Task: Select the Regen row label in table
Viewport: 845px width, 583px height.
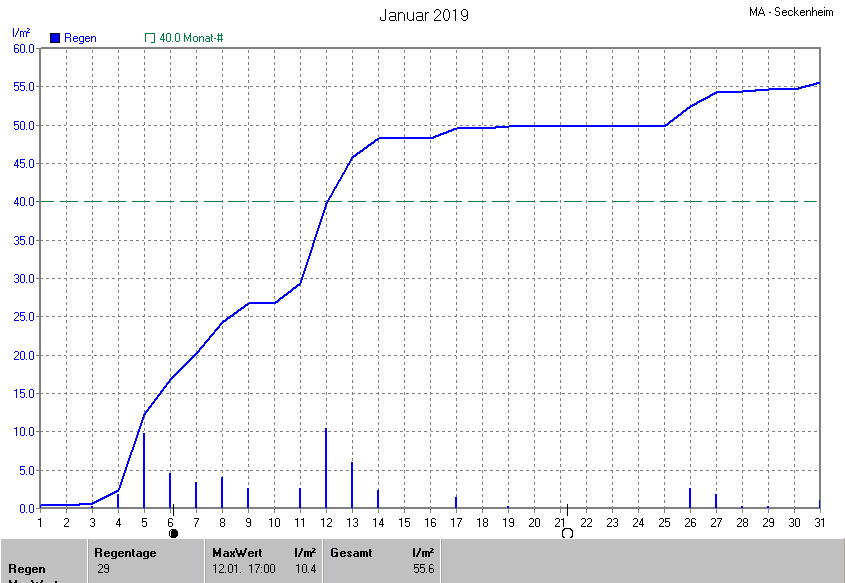Action: click(25, 568)
